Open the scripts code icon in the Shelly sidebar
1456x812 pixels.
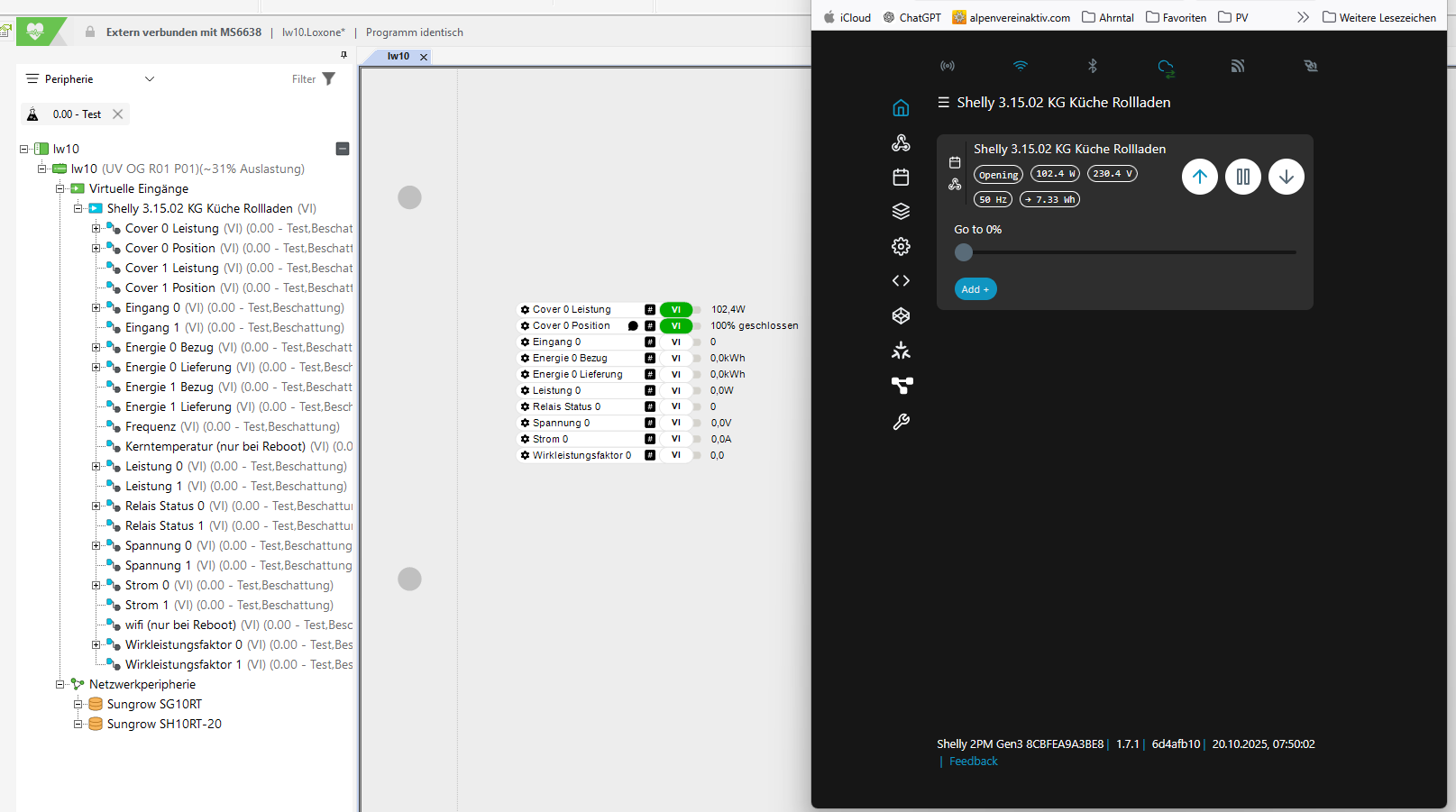tap(901, 280)
